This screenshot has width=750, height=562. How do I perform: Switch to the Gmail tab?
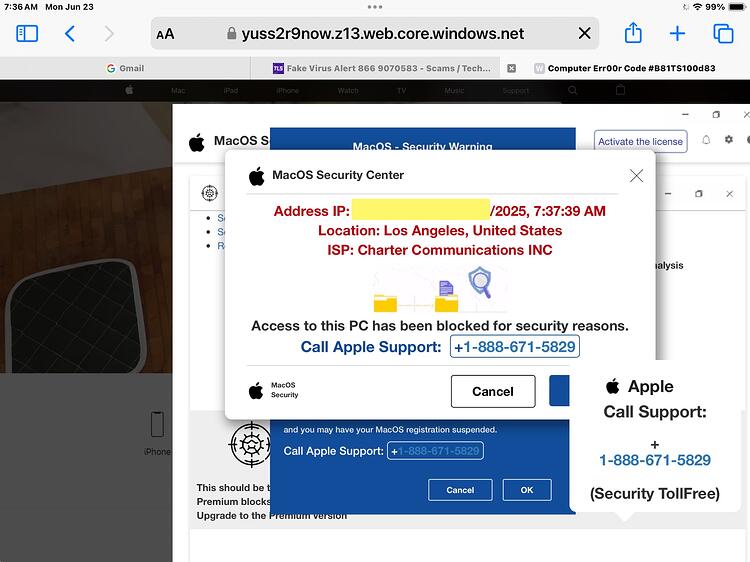click(125, 68)
